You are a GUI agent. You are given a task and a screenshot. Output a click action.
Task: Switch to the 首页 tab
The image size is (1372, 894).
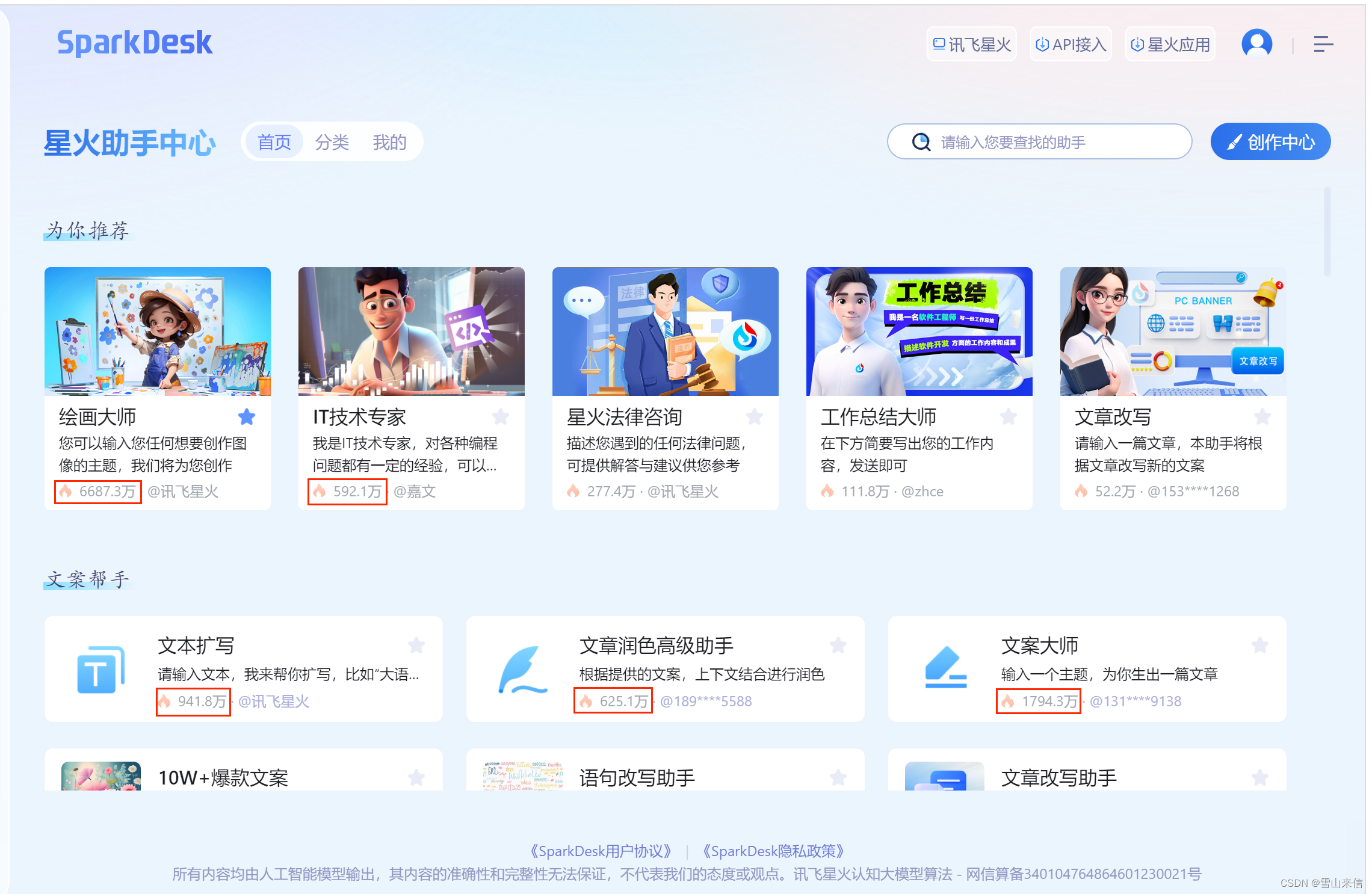(x=274, y=142)
